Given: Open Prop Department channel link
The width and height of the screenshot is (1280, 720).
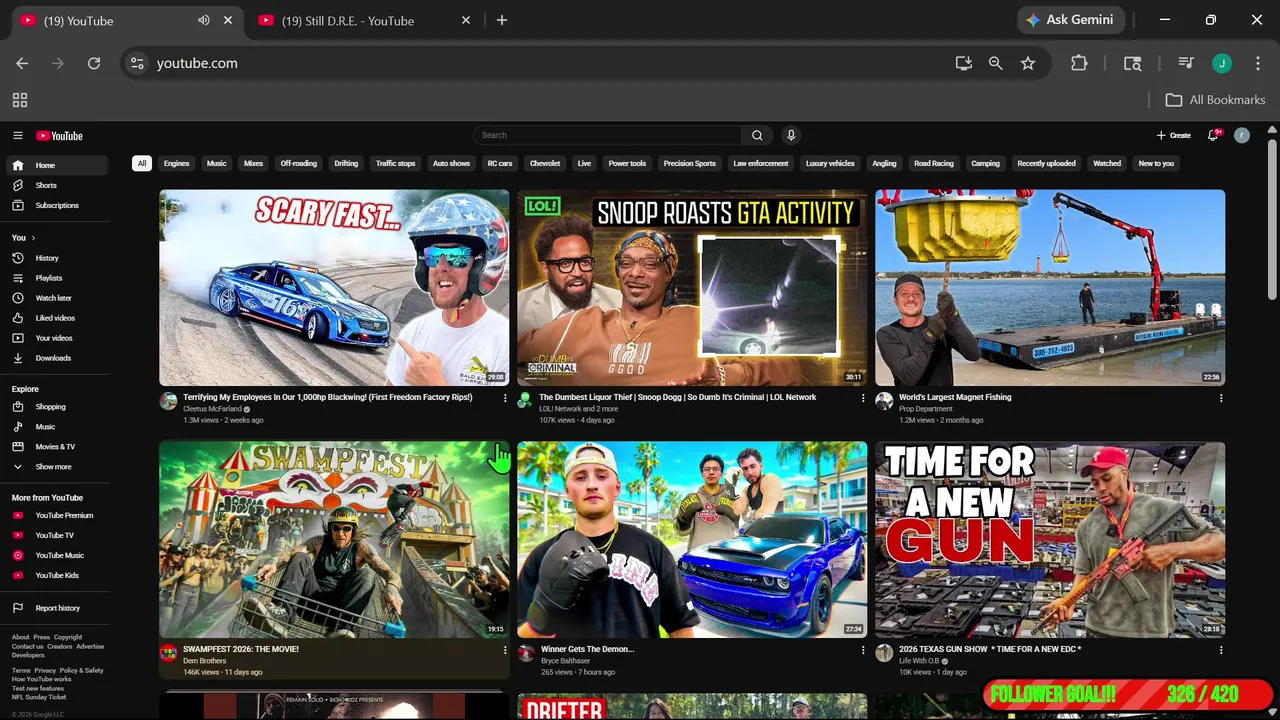Looking at the screenshot, I should click(926, 409).
